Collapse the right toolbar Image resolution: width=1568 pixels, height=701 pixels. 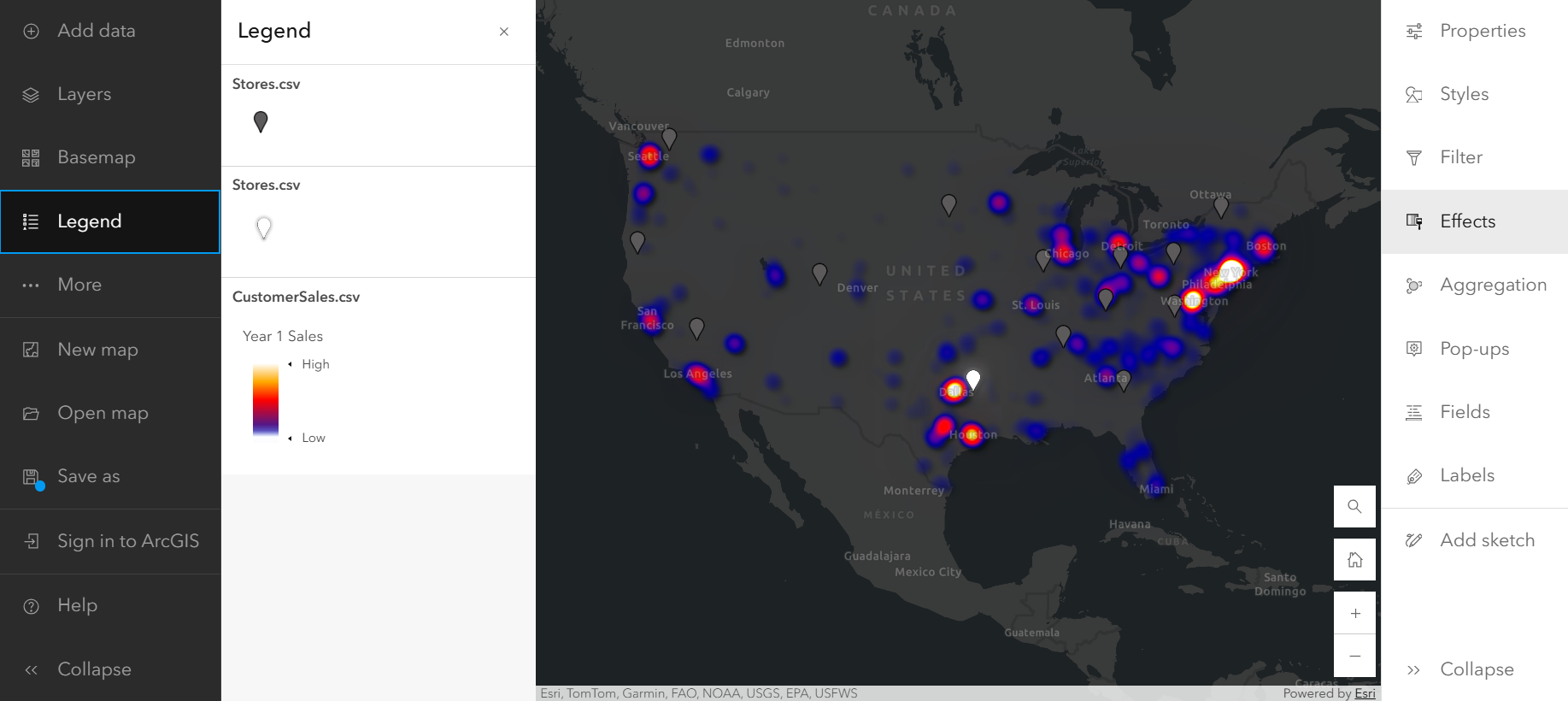point(1475,669)
